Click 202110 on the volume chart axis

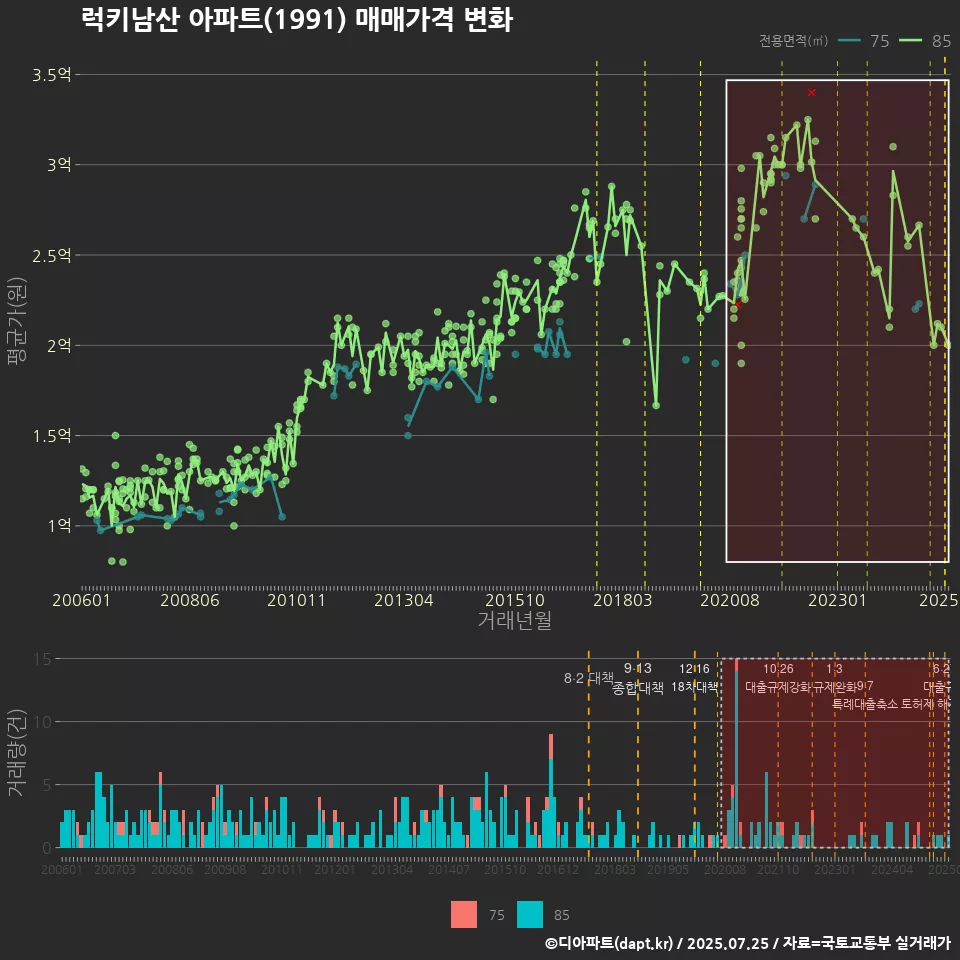[x=778, y=869]
